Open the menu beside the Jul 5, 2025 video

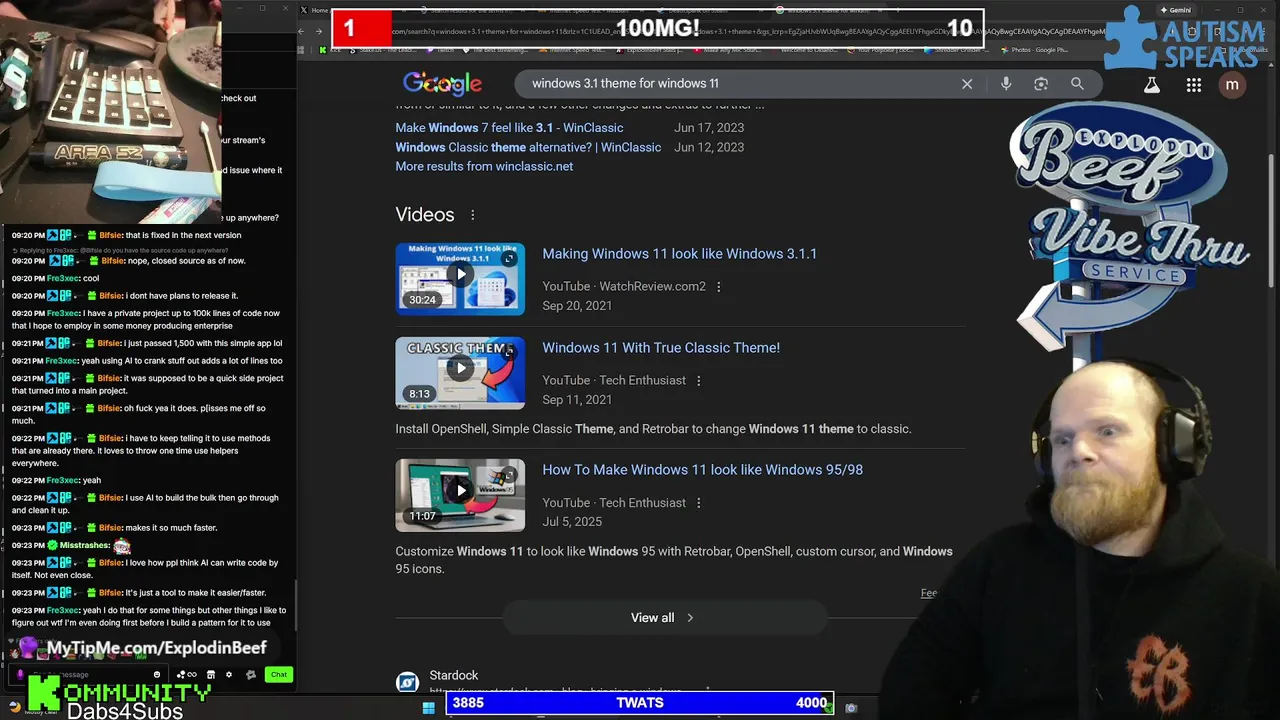[698, 503]
